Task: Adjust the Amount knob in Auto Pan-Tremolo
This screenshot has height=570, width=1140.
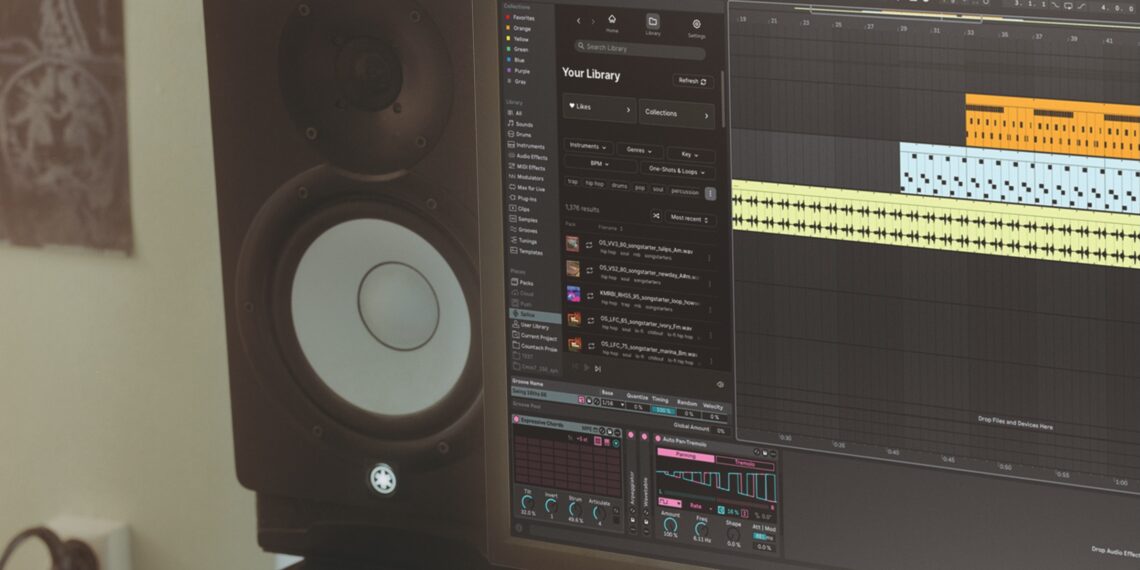Action: (x=670, y=525)
